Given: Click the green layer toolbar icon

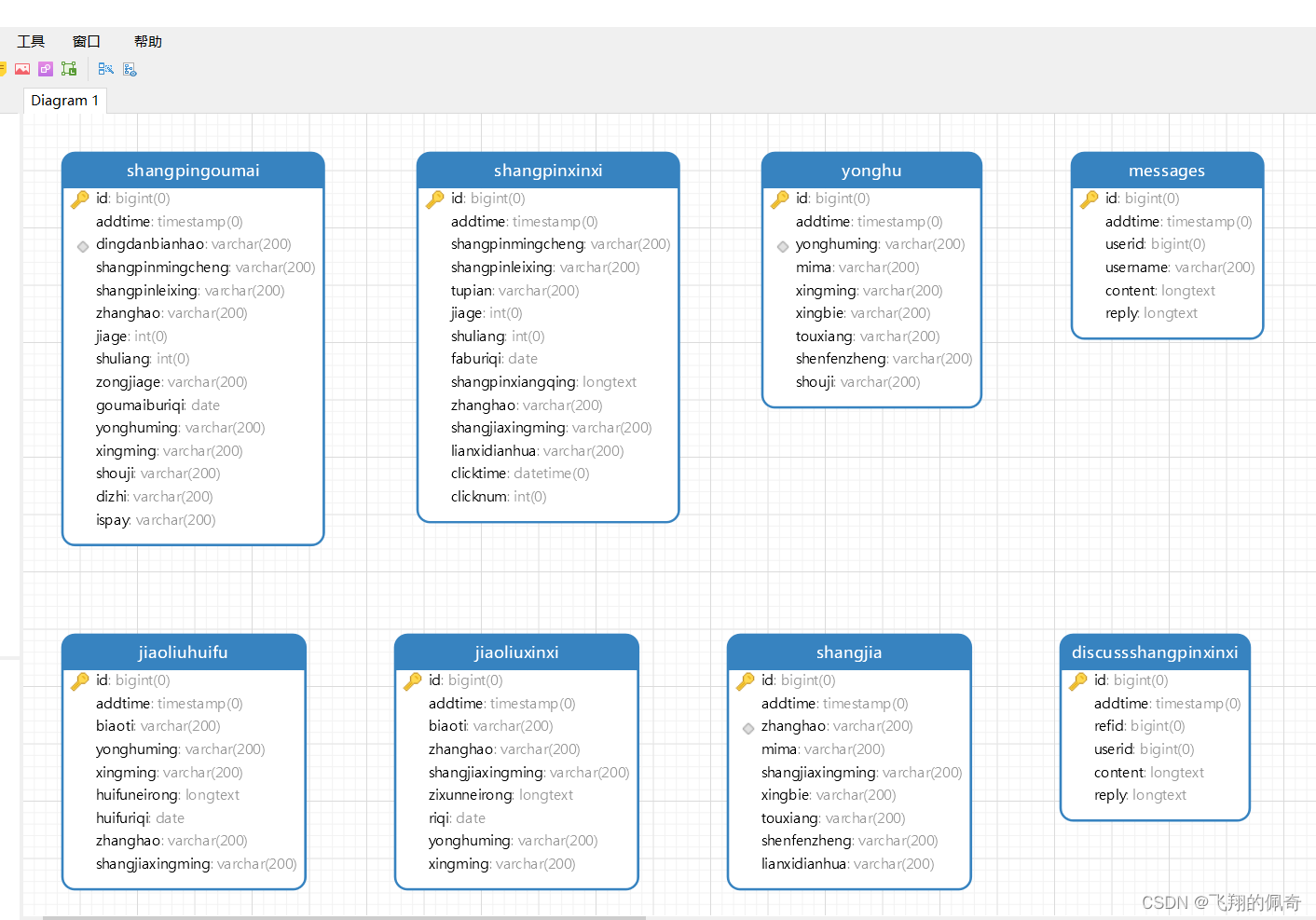Looking at the screenshot, I should (x=69, y=69).
